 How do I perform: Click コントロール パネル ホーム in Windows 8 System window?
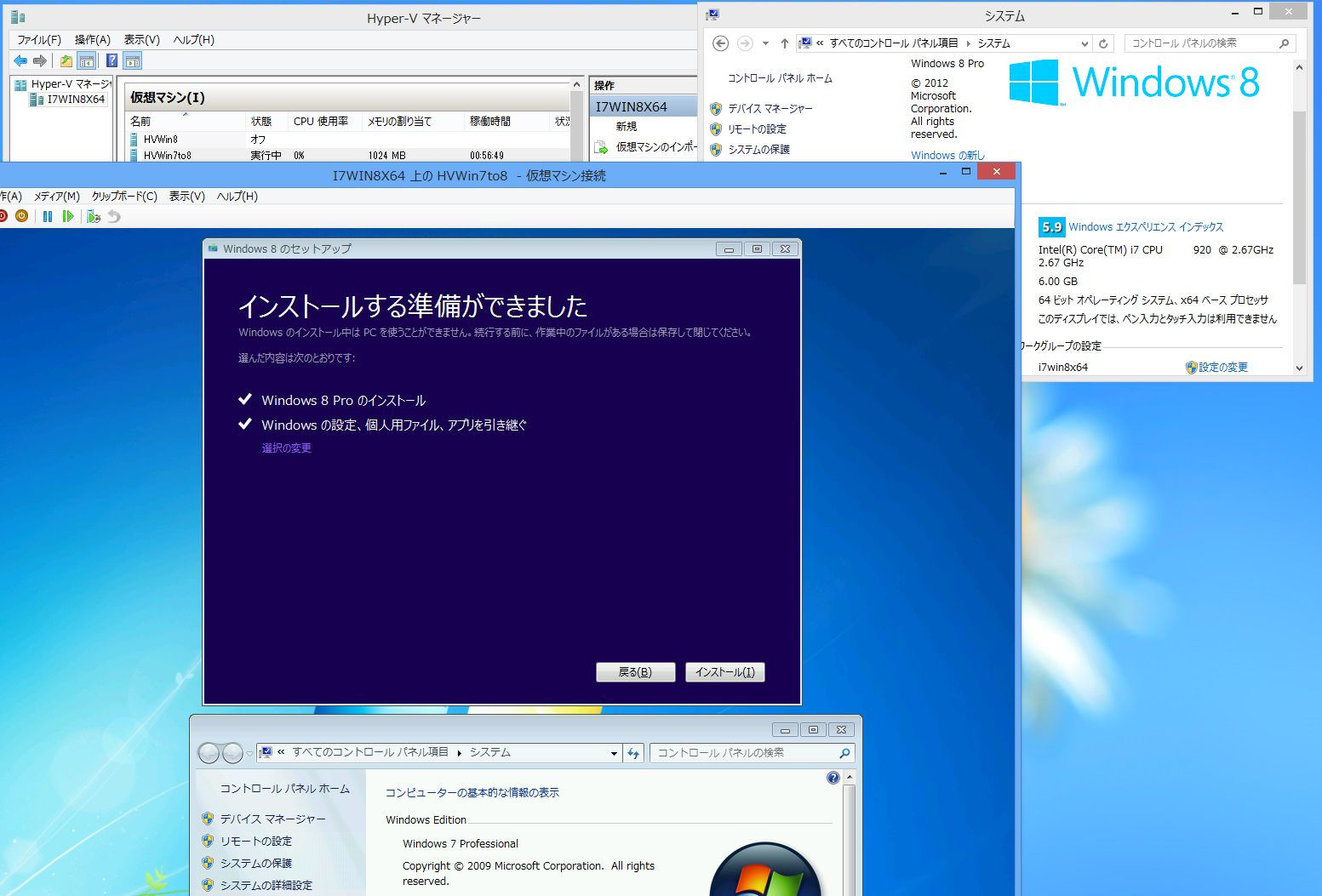(780, 78)
